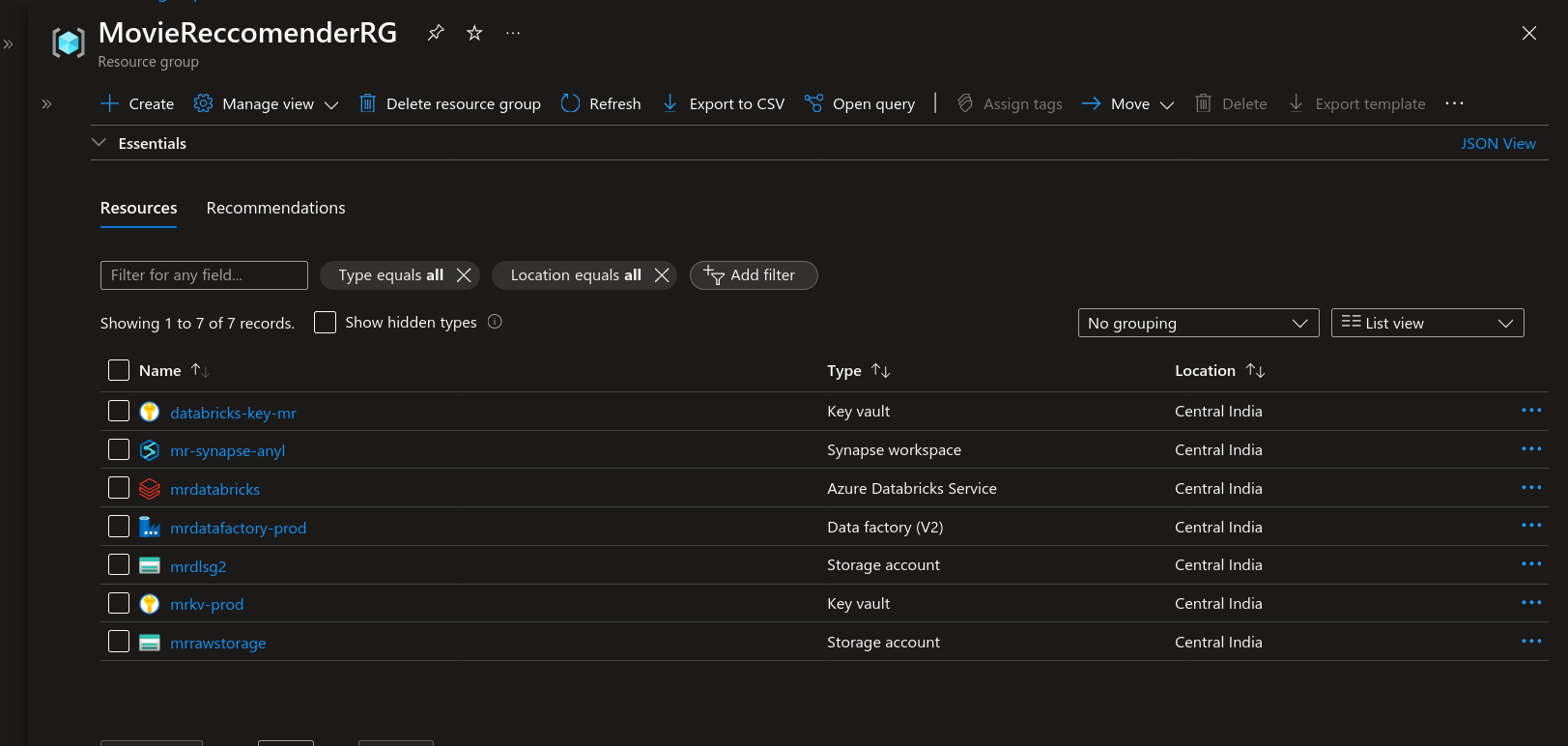Open context menu for mrdatabricks row
The height and width of the screenshot is (746, 1568).
click(x=1531, y=488)
